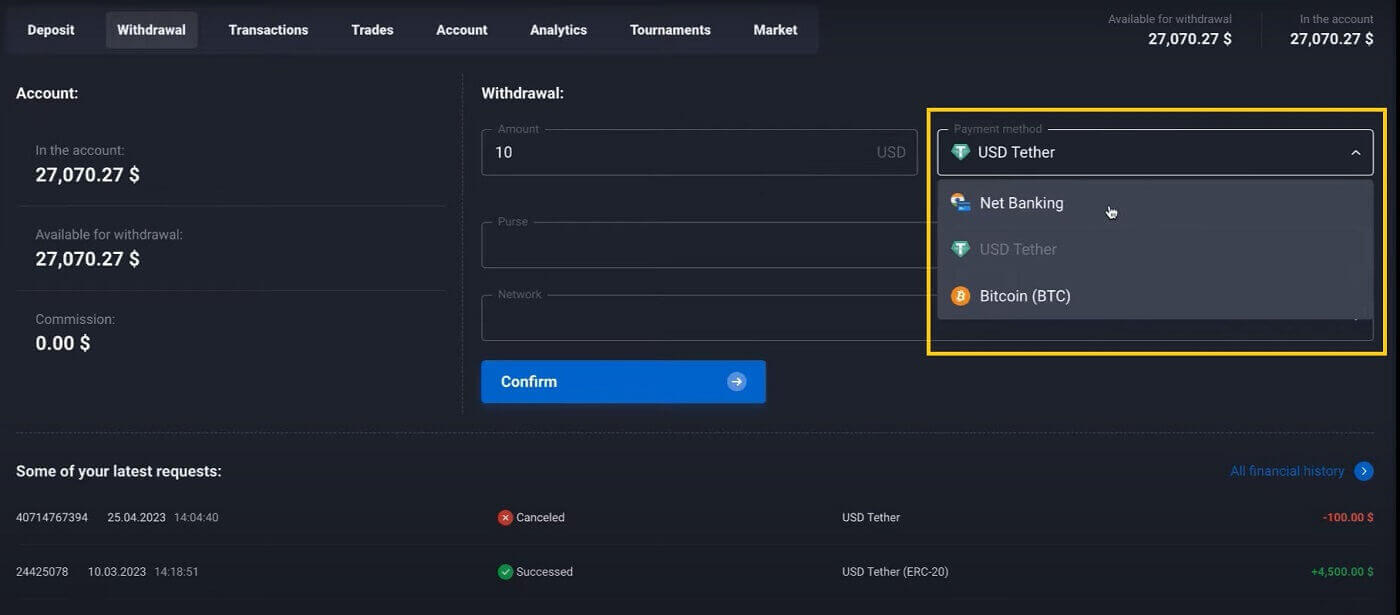Image resolution: width=1400 pixels, height=615 pixels.
Task: Select request row 40714767394
Action: tap(52, 518)
